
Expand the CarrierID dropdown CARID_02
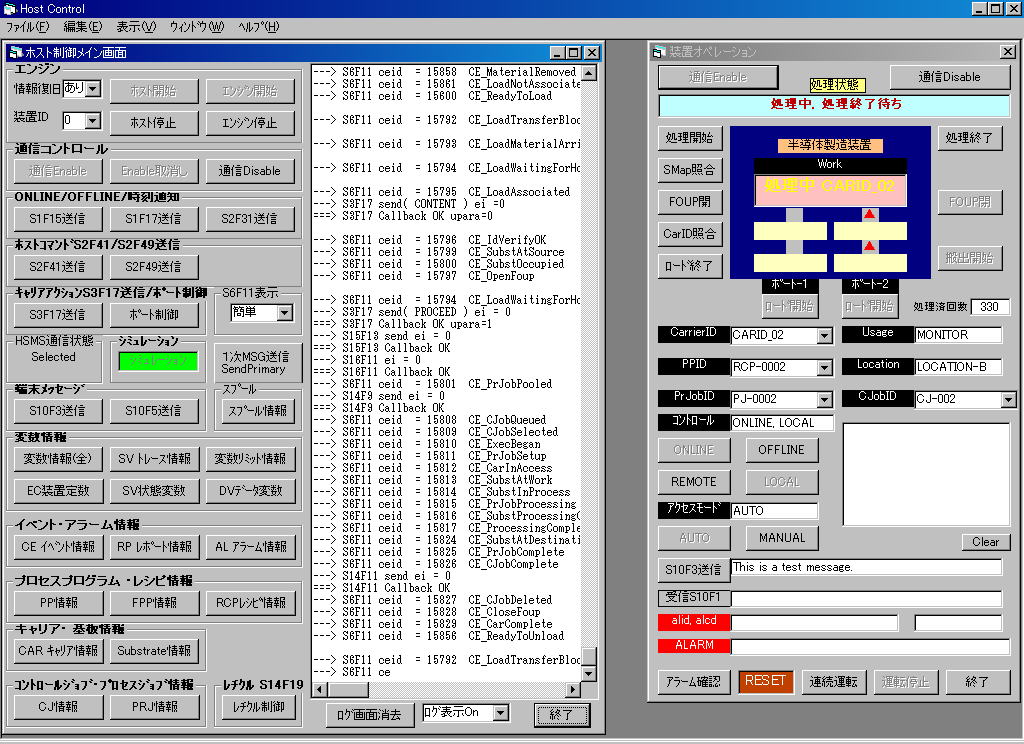[825, 335]
